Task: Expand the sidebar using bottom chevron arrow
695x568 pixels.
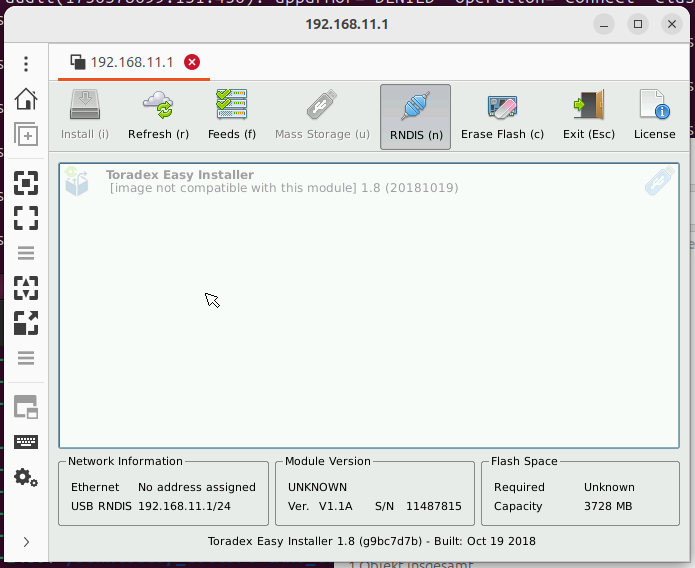Action: click(x=26, y=542)
